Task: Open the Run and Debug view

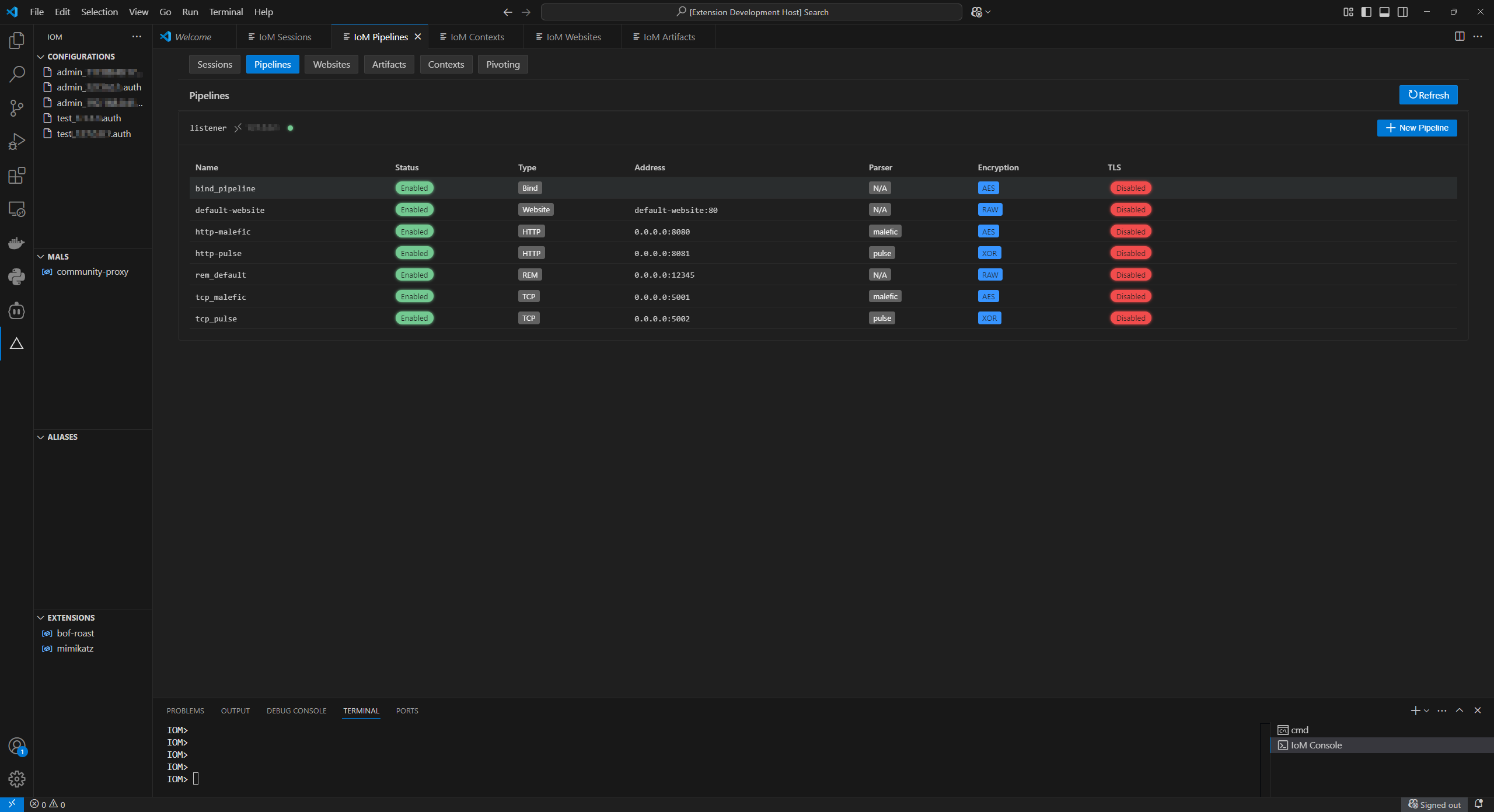Action: pos(17,141)
